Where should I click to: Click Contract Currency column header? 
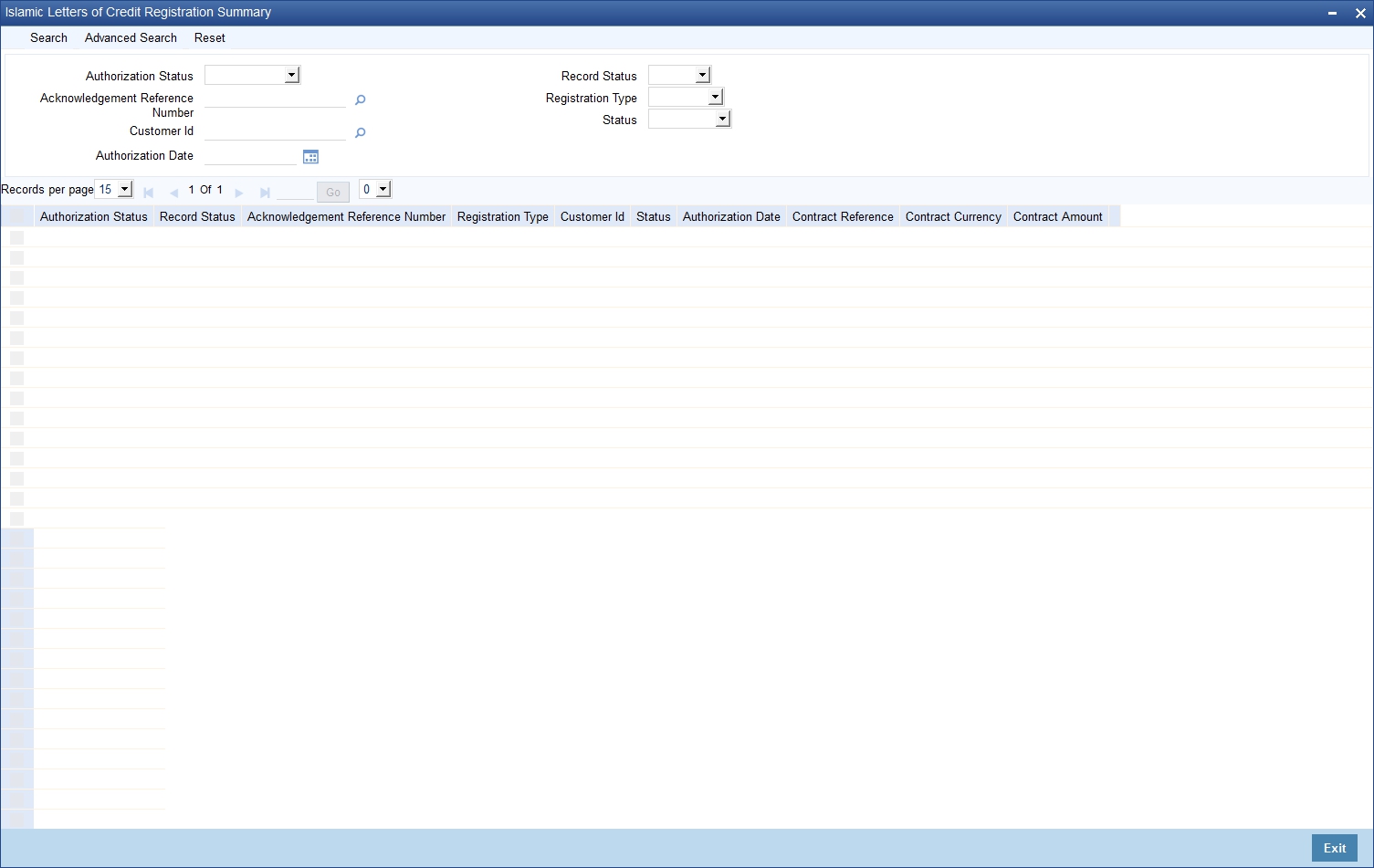point(953,216)
